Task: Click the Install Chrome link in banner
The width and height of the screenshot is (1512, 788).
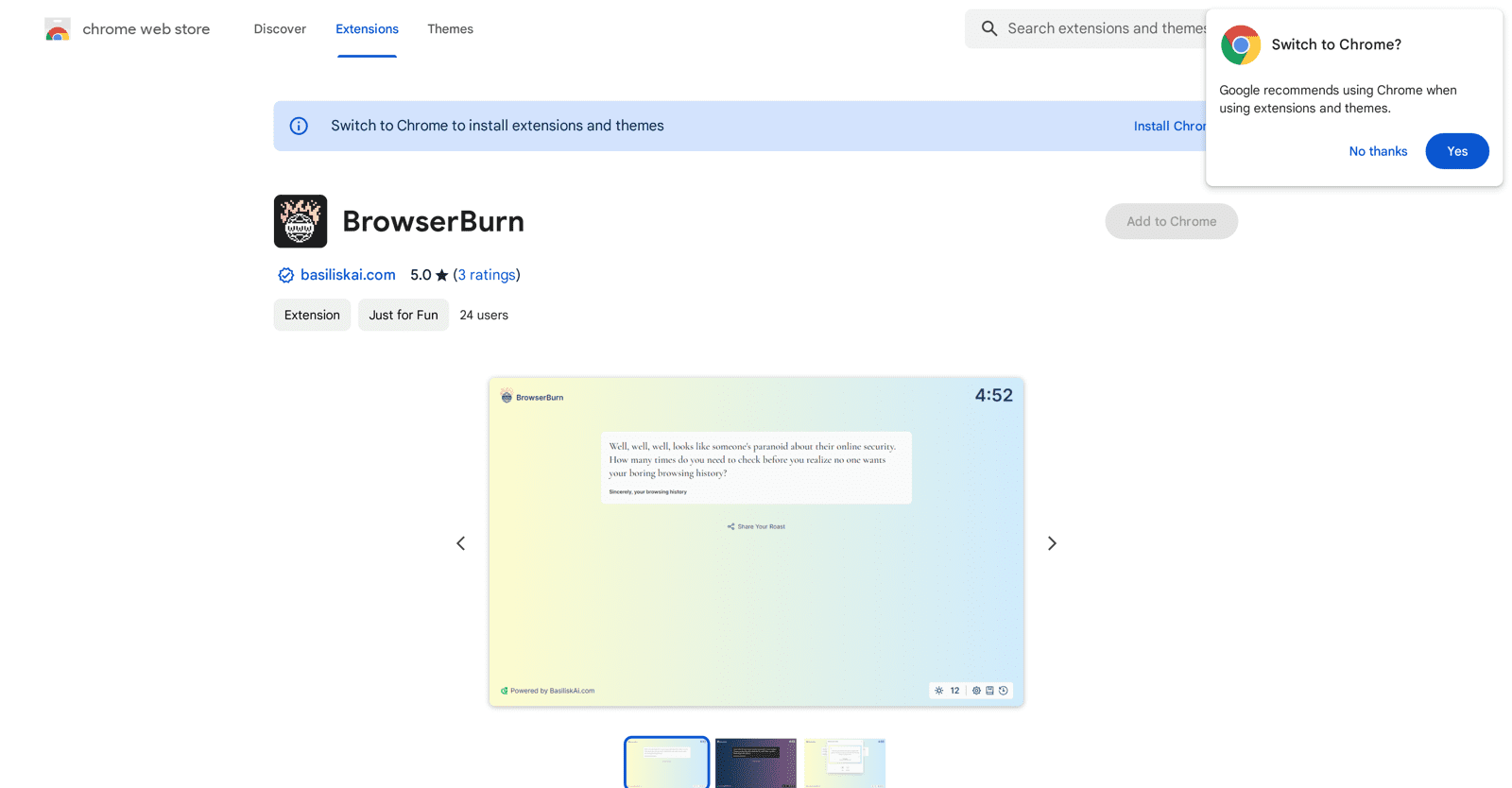Action: pos(1170,126)
